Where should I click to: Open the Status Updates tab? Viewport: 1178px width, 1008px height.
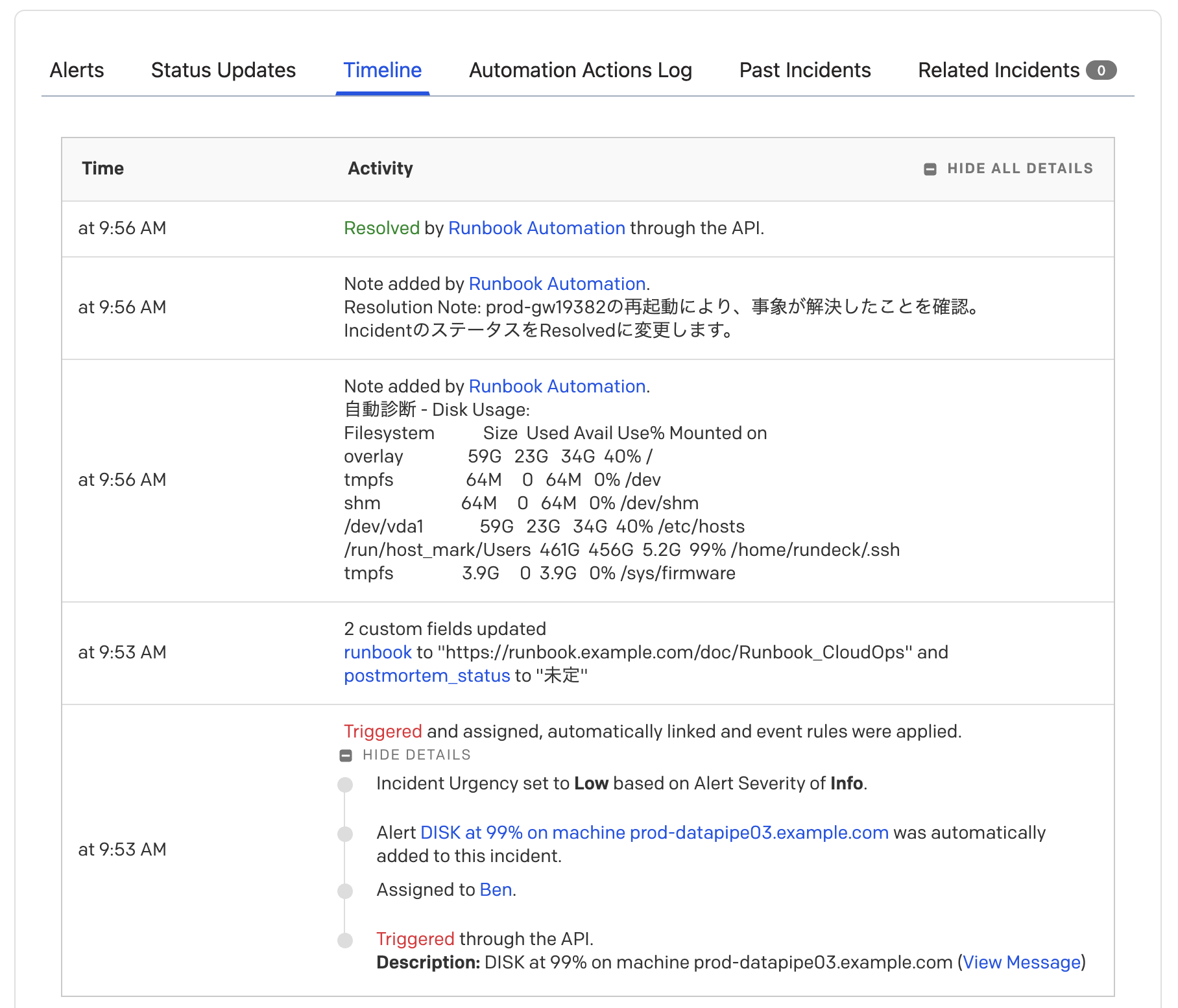pos(223,70)
